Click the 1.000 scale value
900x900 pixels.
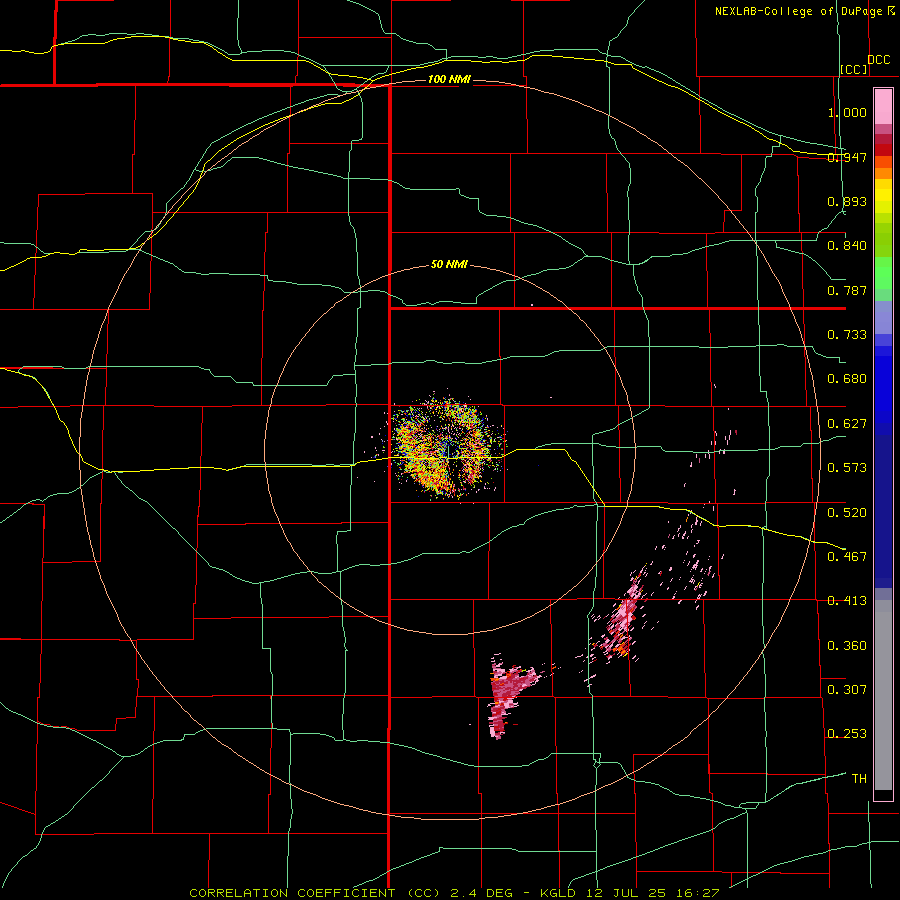(847, 112)
